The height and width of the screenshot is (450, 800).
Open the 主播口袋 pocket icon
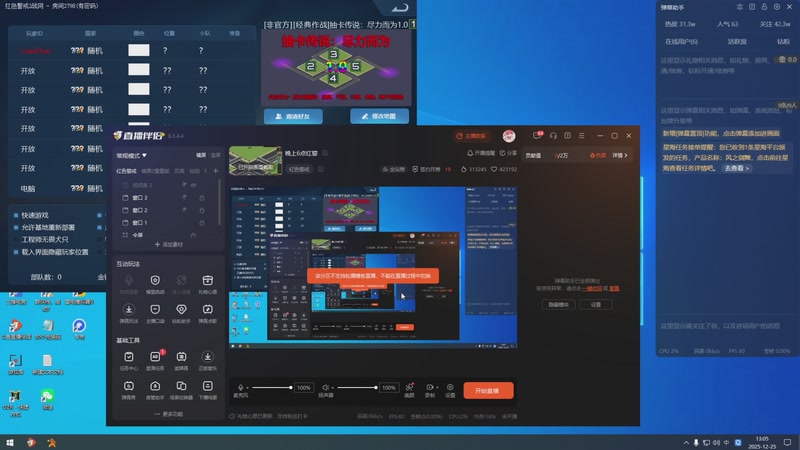pyautogui.click(x=155, y=309)
